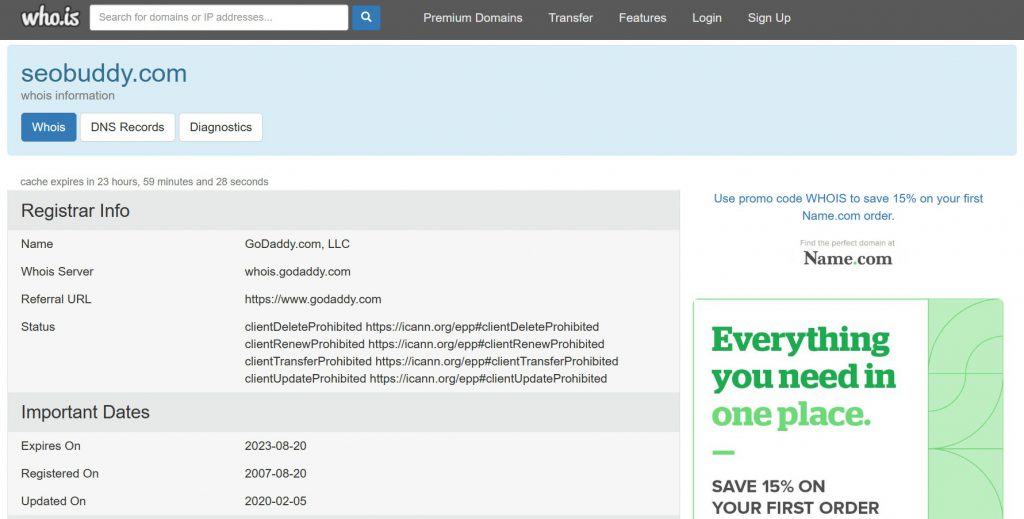The height and width of the screenshot is (519, 1024).
Task: Click the 'Updated On' row label
Action: 54,501
